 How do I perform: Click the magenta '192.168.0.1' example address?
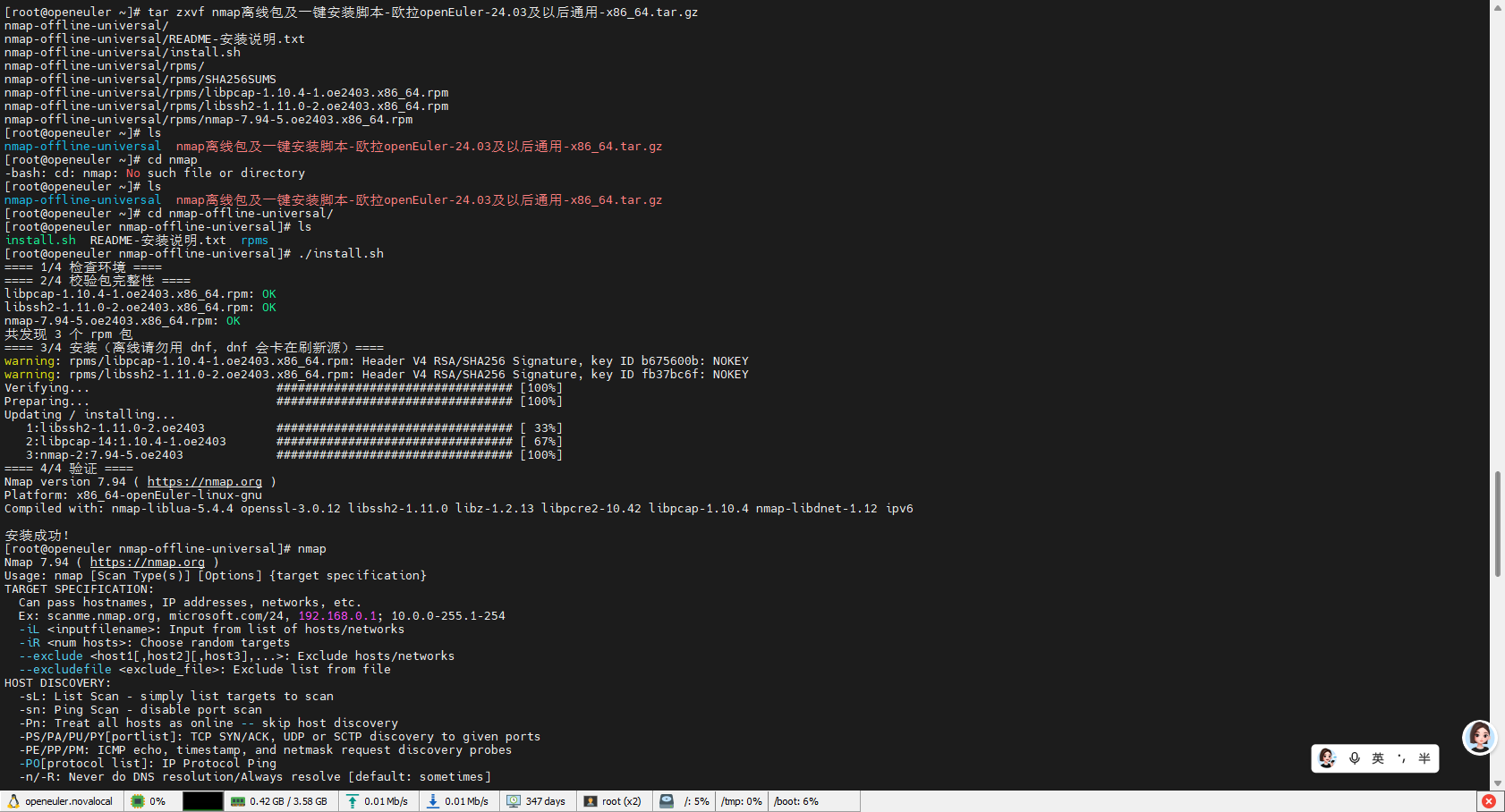337,616
